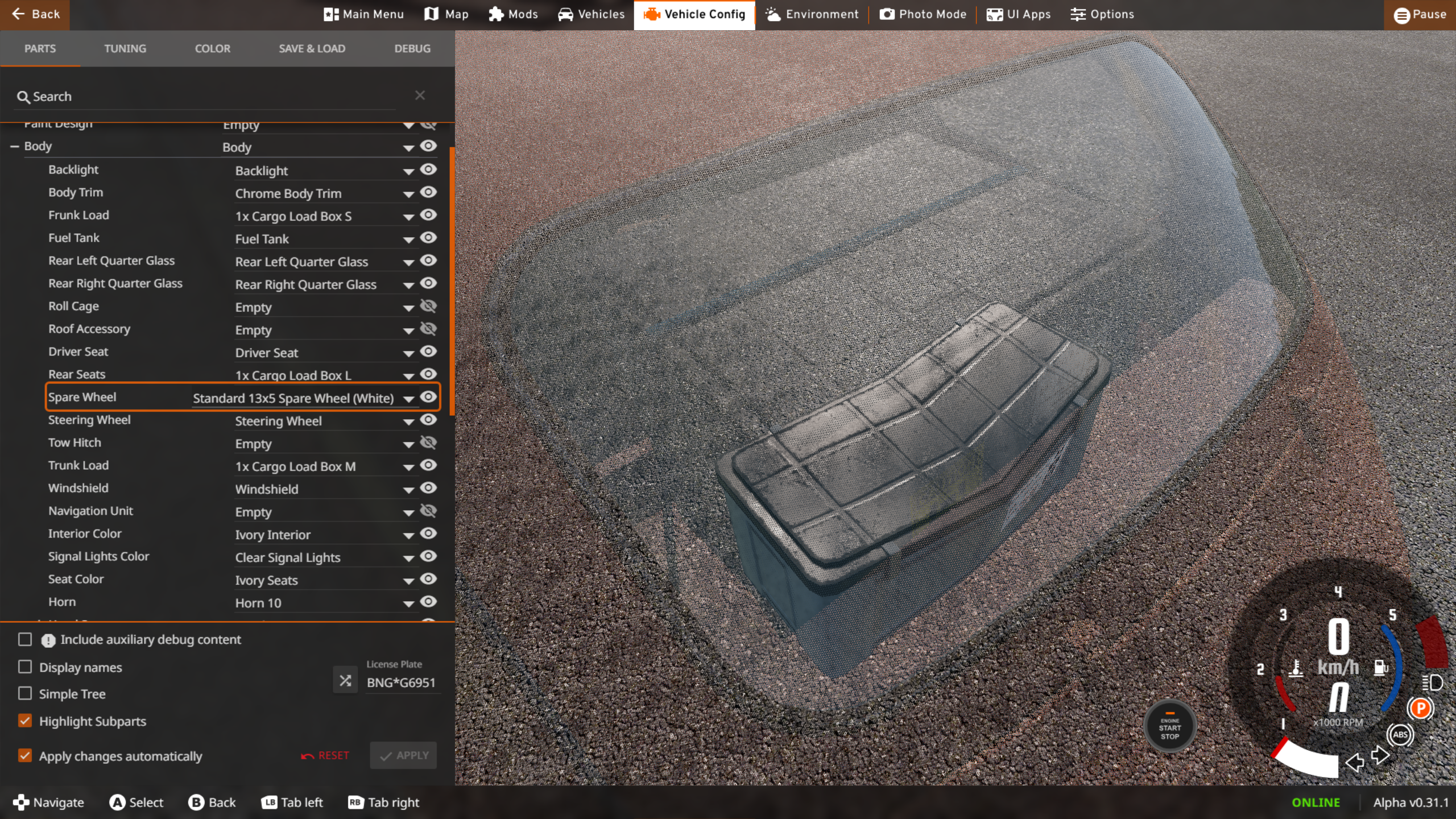
Task: Enable Display names checkbox
Action: coord(25,667)
